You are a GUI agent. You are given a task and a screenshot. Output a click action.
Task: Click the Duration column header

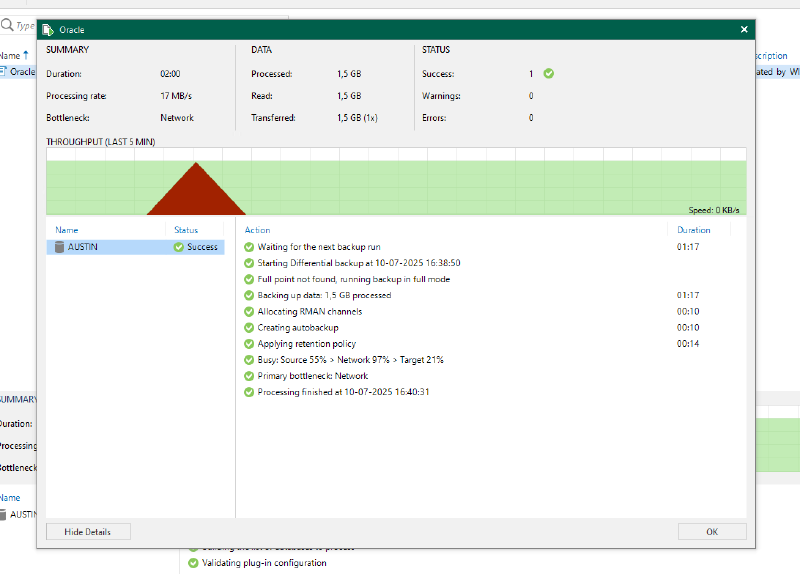(x=693, y=230)
